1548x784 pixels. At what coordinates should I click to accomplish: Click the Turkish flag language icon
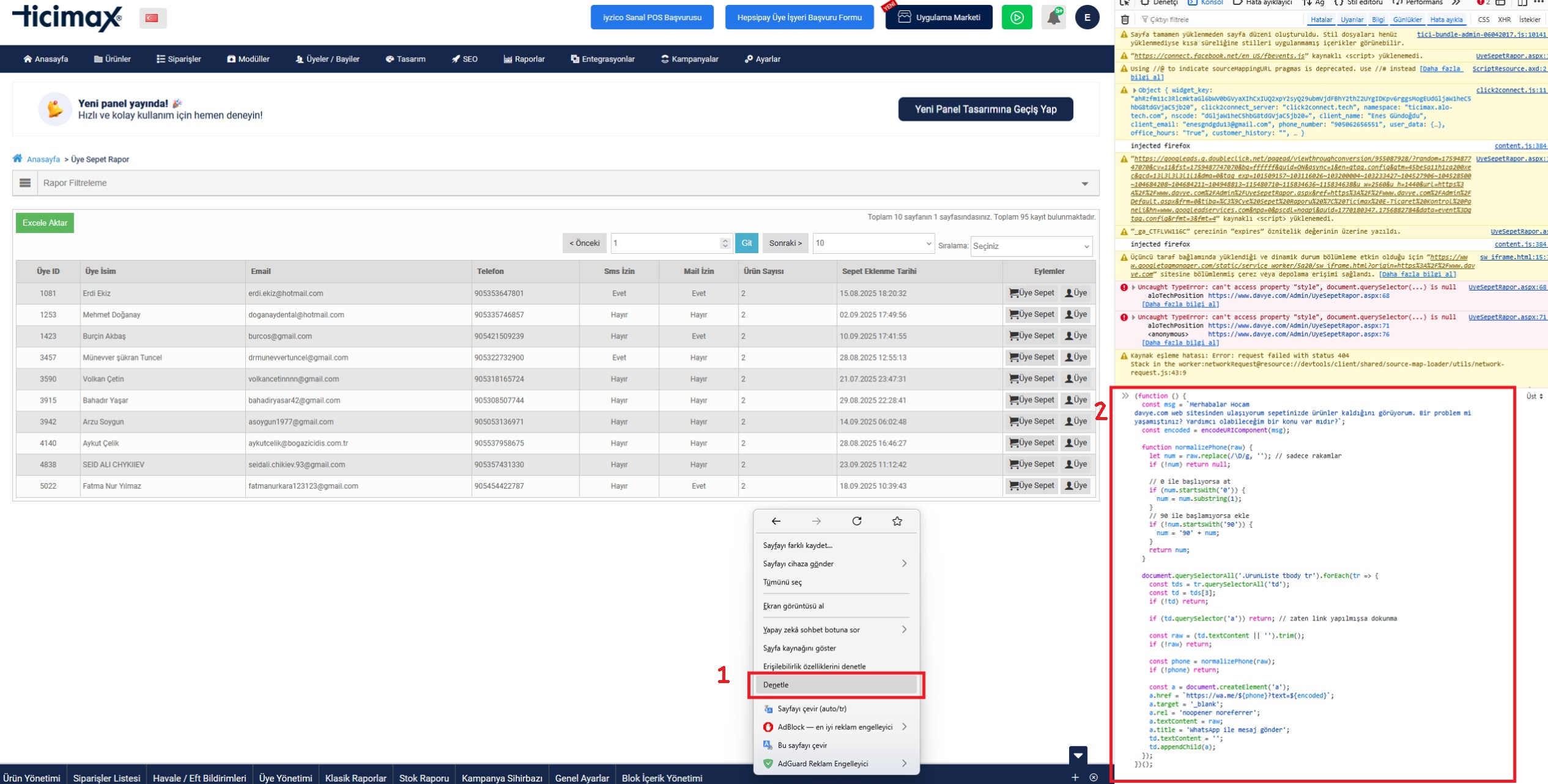tap(152, 18)
